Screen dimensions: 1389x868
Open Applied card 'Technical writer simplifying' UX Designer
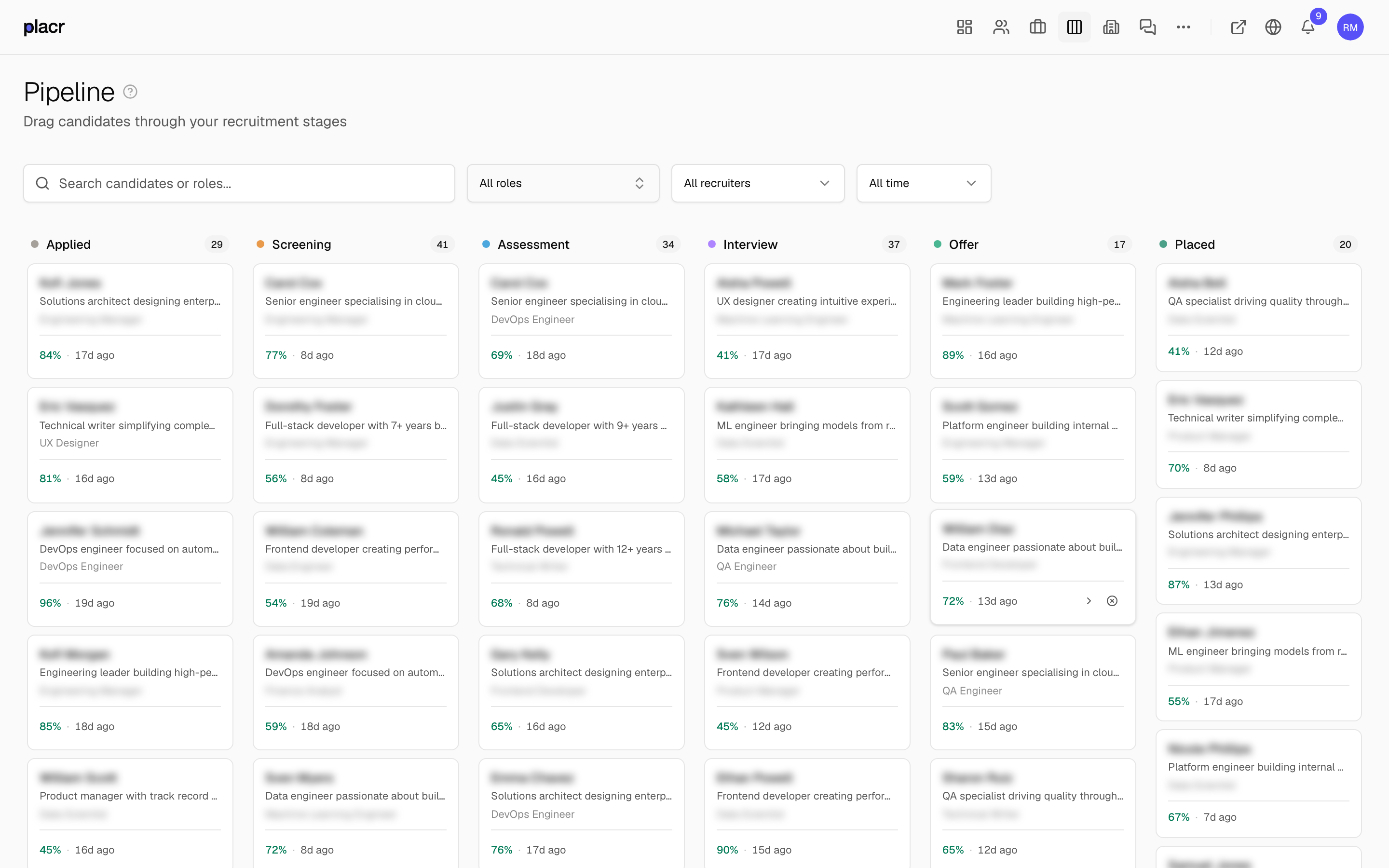pyautogui.click(x=130, y=445)
